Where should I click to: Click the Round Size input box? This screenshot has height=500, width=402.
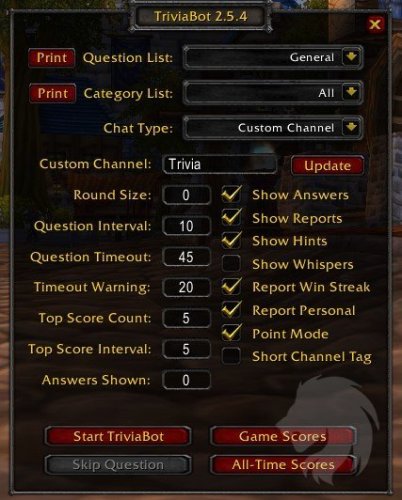click(x=186, y=195)
